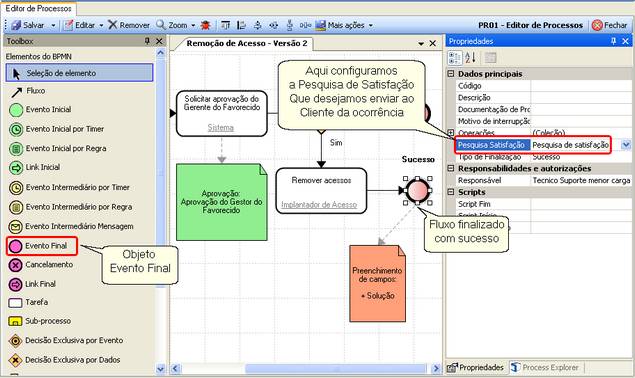635x378 pixels.
Task: Select the Link Final element icon
Action: point(15,284)
